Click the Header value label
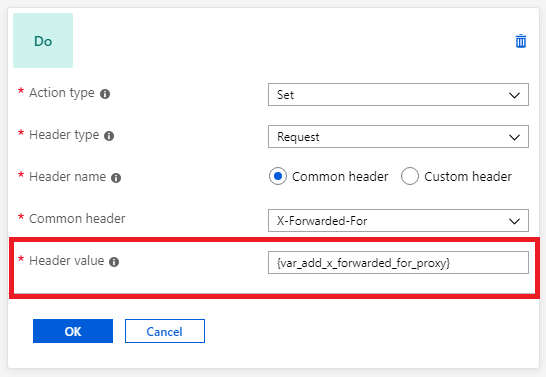 (67, 261)
